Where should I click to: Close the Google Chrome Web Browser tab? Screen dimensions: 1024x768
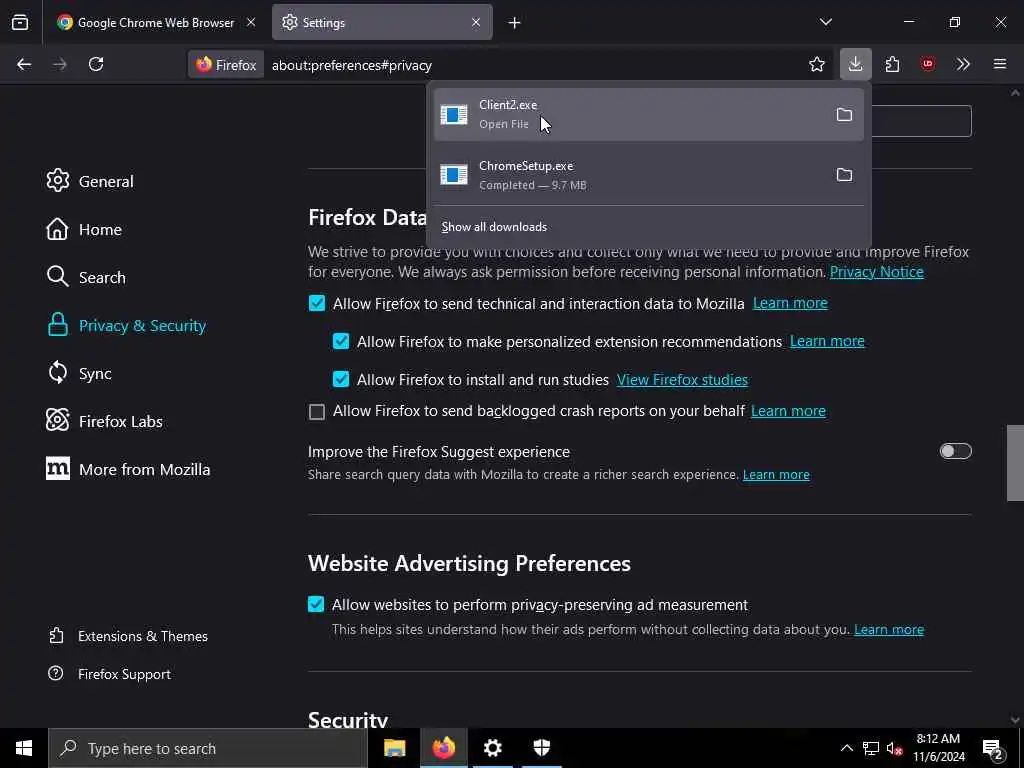click(x=251, y=22)
